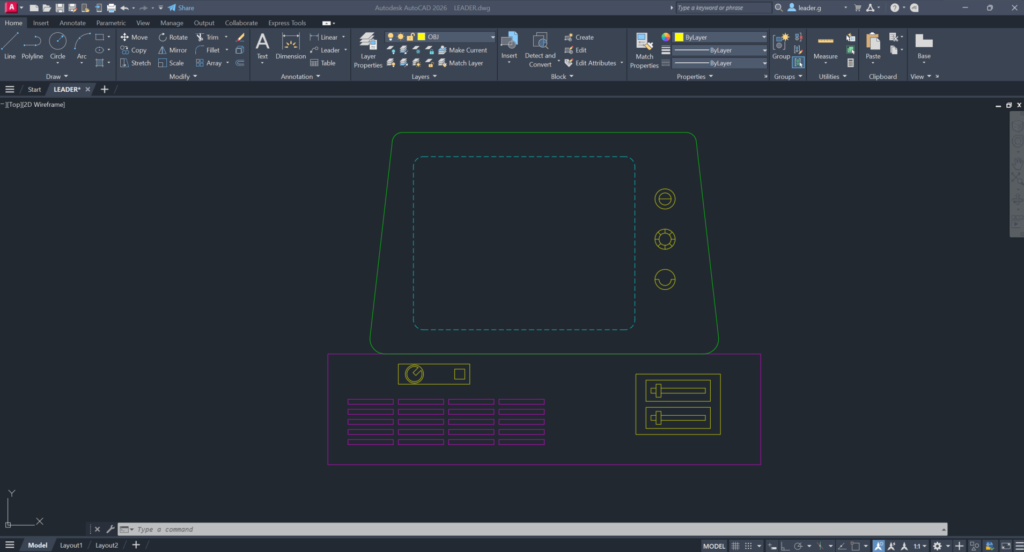
Task: Switch to the Annotate ribbon tab
Action: tap(72, 22)
